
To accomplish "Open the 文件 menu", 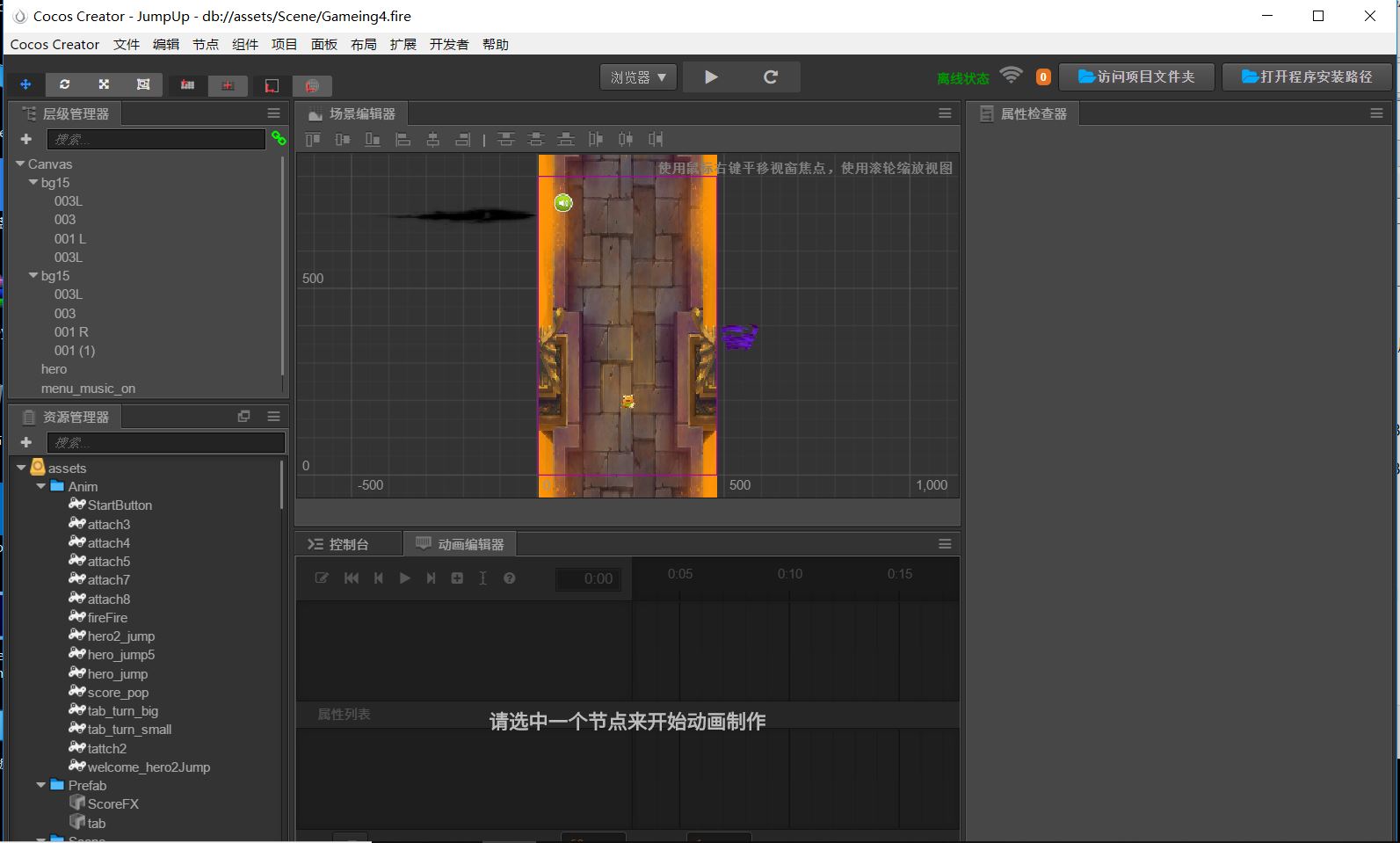I will tap(127, 44).
